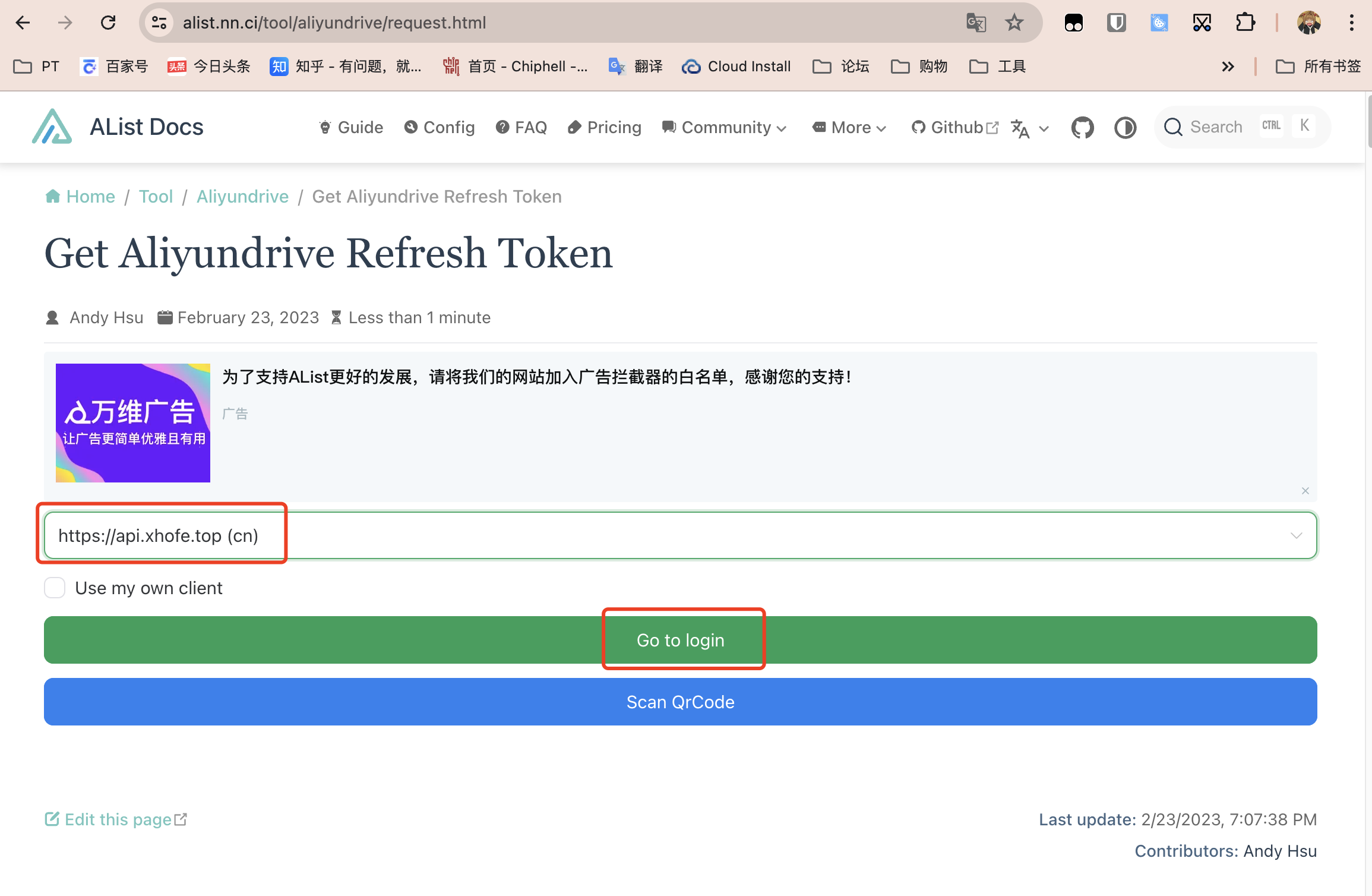This screenshot has height=896, width=1372.
Task: Open the PT bookmarks folder
Action: (x=37, y=66)
